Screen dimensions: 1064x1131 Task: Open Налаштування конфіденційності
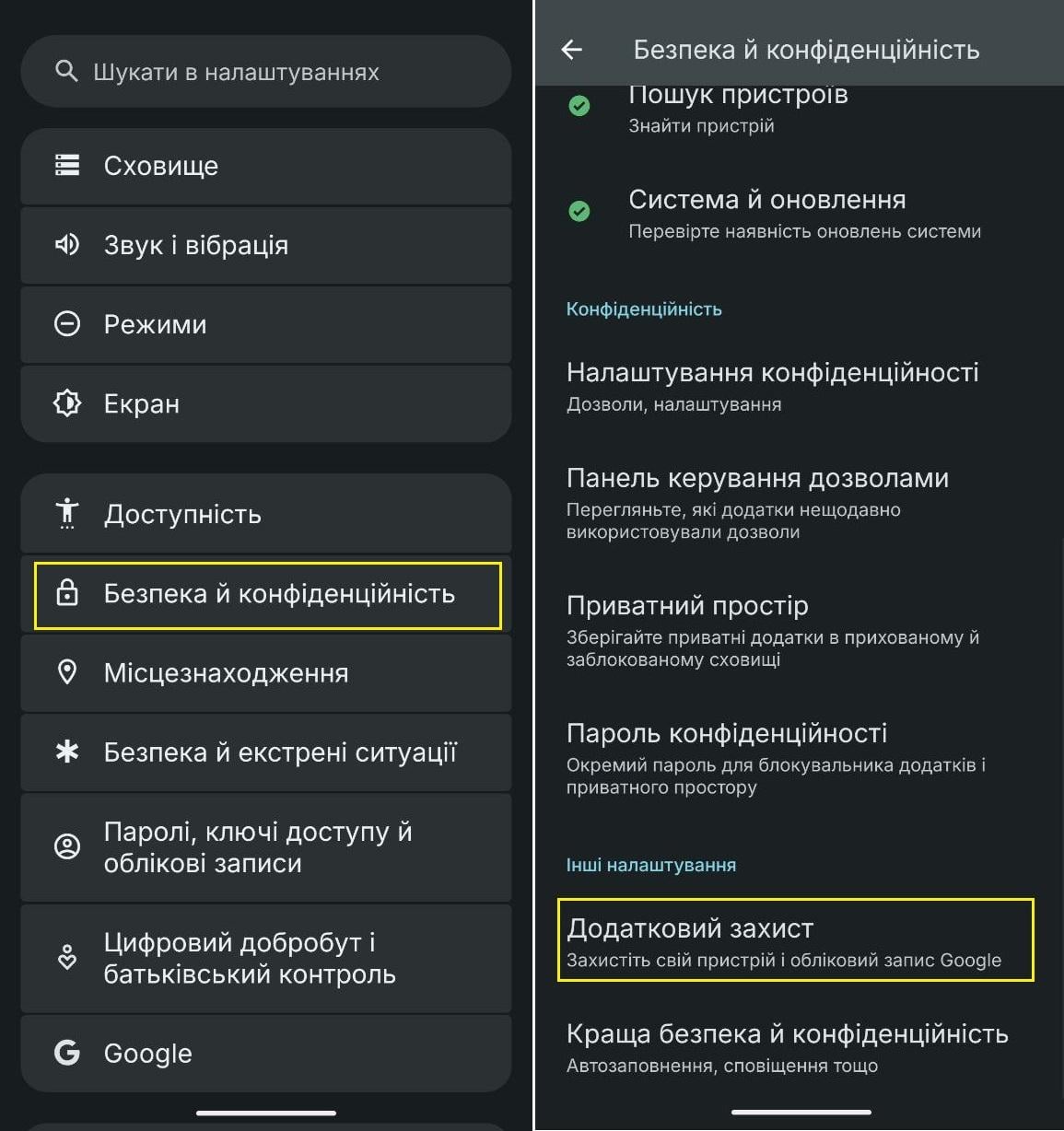(772, 384)
